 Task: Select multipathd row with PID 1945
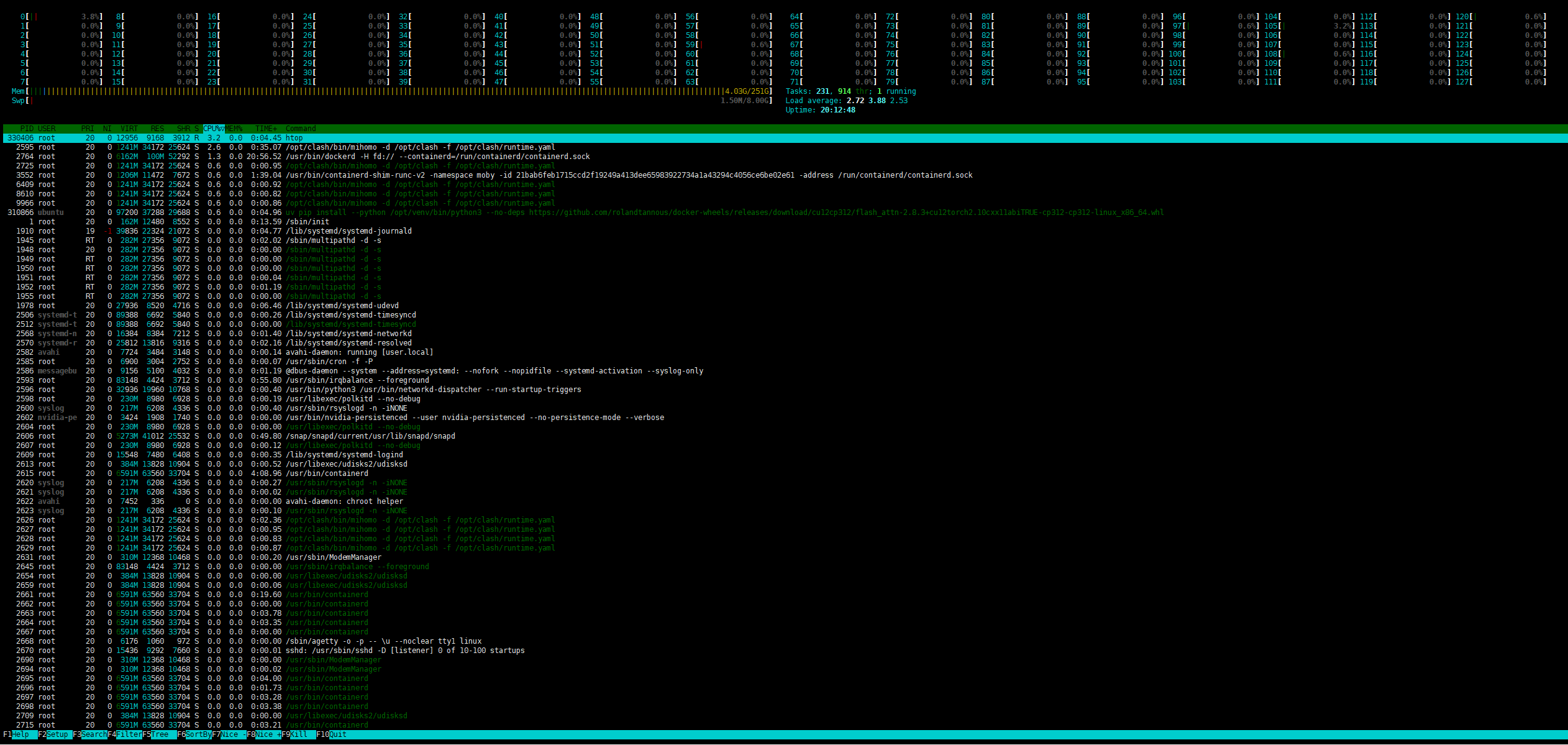[x=784, y=240]
